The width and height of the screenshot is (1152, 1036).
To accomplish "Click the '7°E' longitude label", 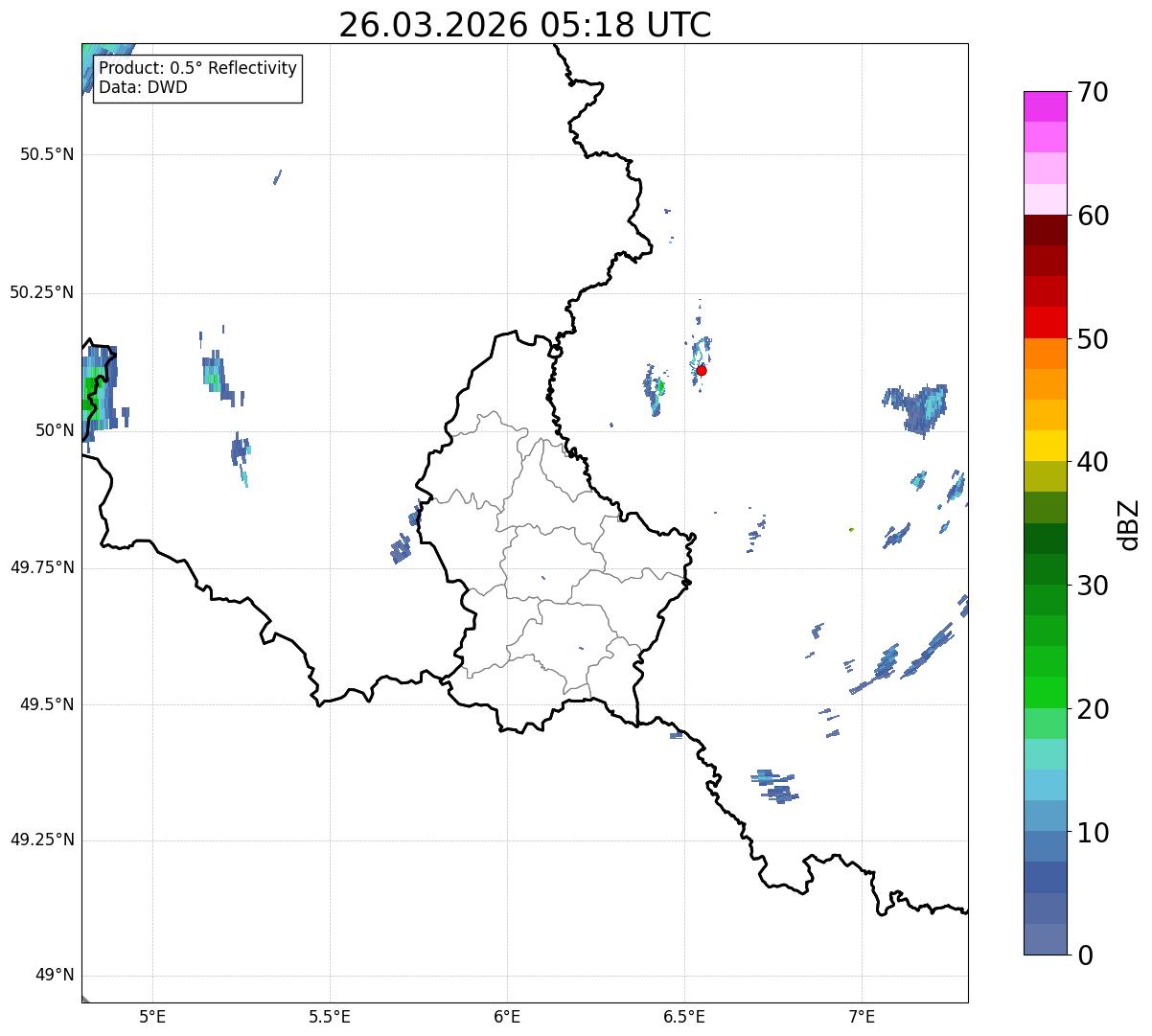I will point(862,1017).
